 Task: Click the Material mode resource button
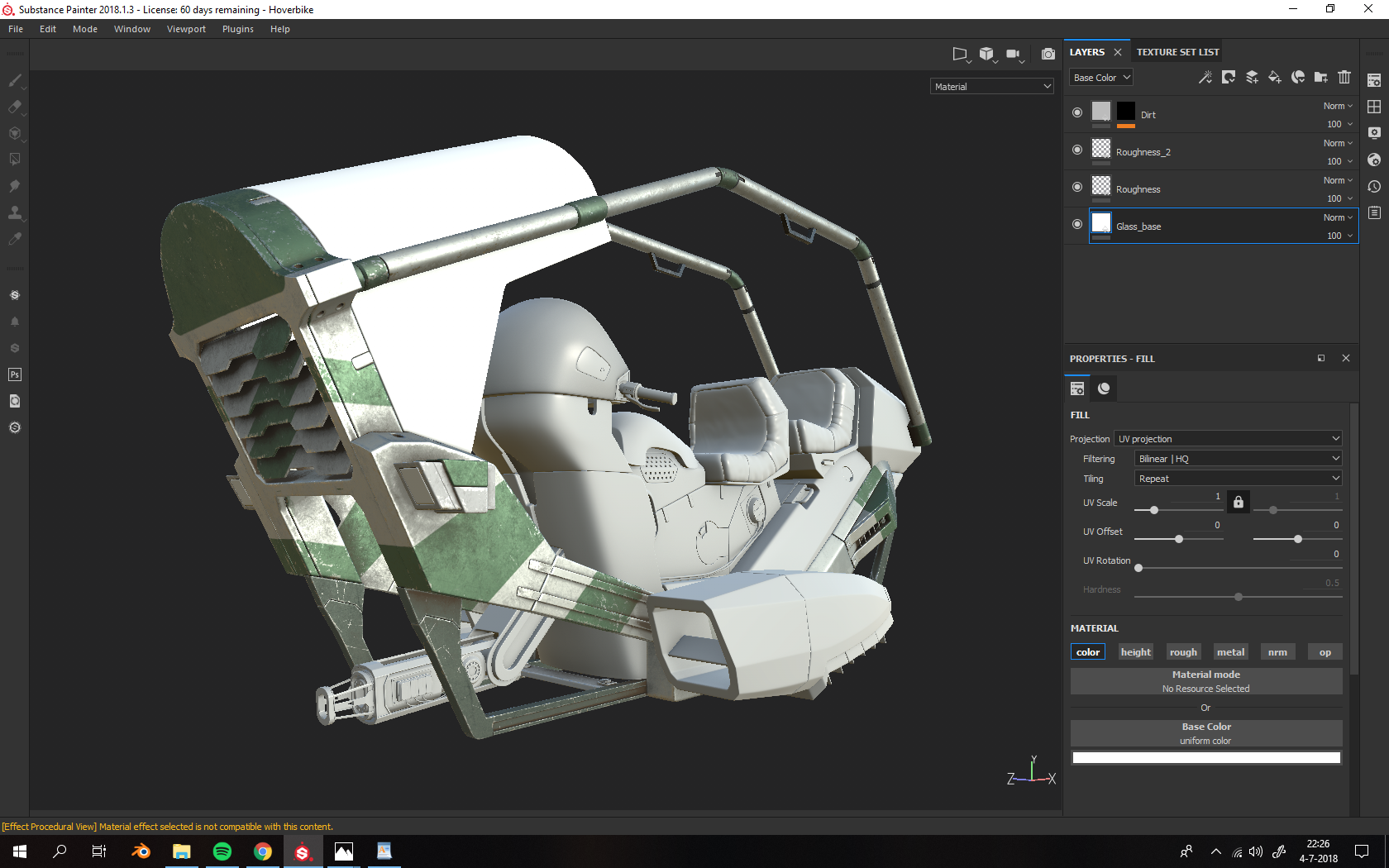point(1205,681)
